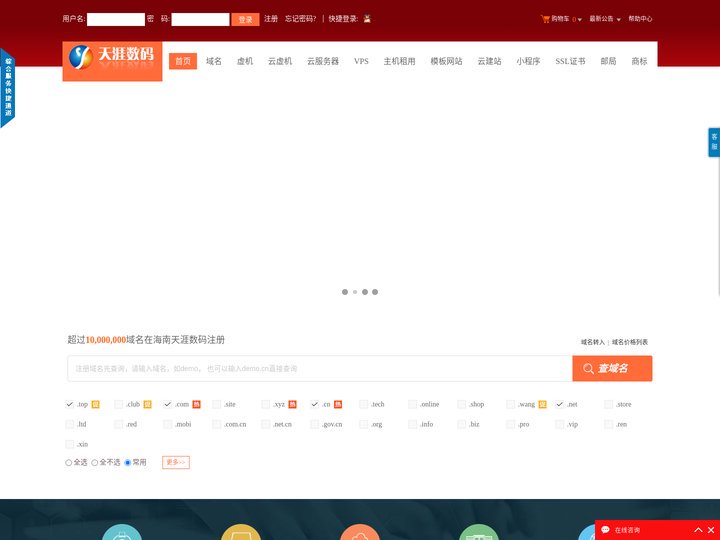Click the promo badge next to .top
The width and height of the screenshot is (720, 540).
pyautogui.click(x=96, y=404)
